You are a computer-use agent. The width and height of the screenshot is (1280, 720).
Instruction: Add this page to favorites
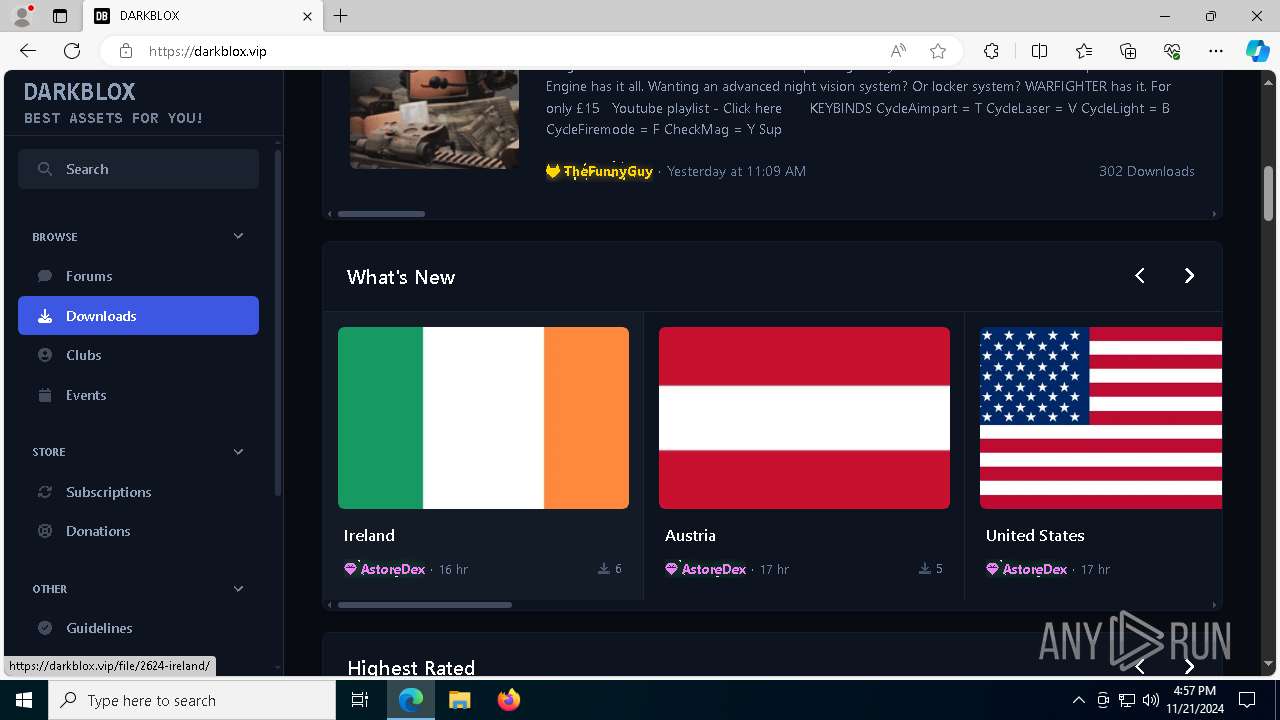tap(938, 51)
